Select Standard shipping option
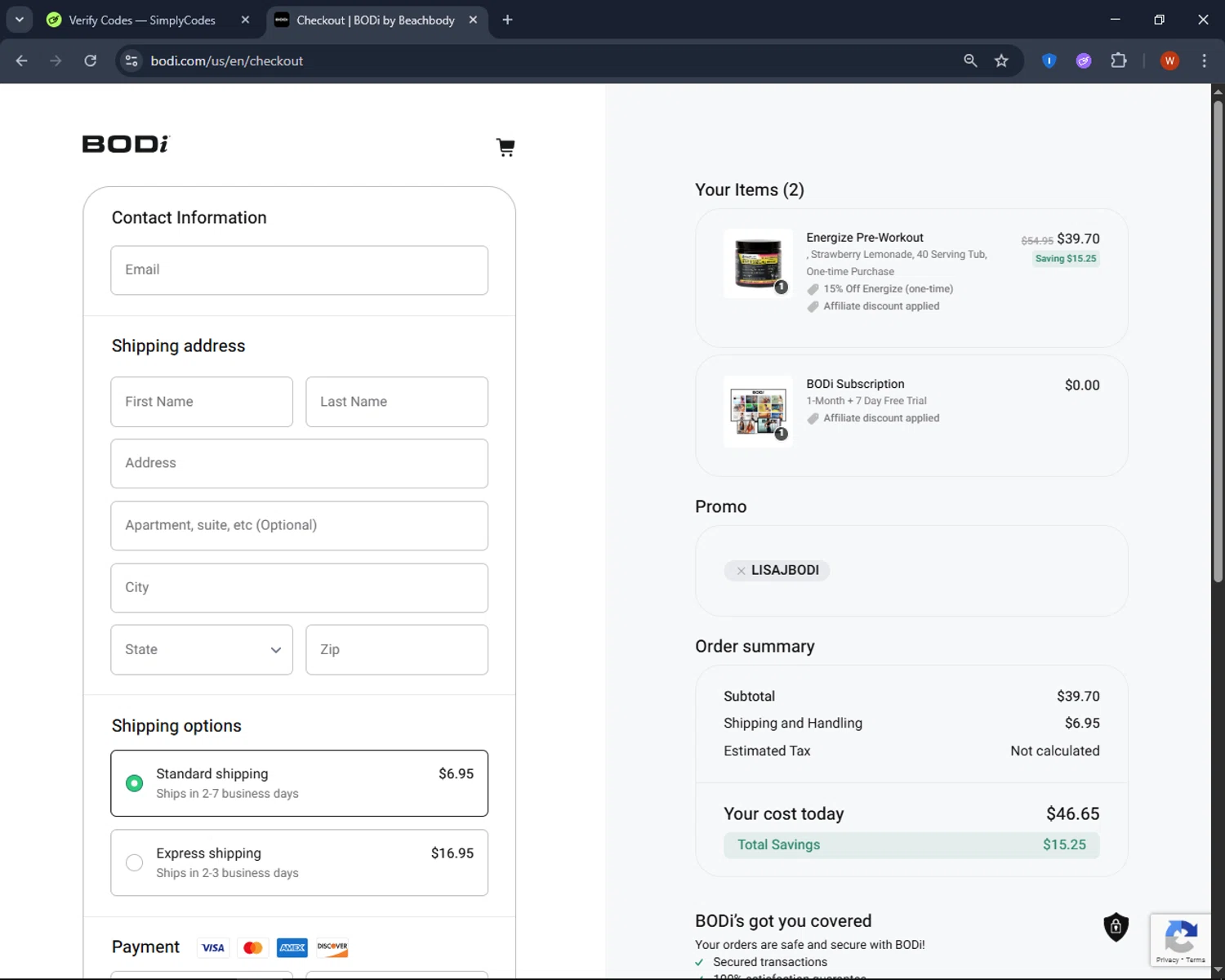Viewport: 1225px width, 980px height. (x=300, y=783)
